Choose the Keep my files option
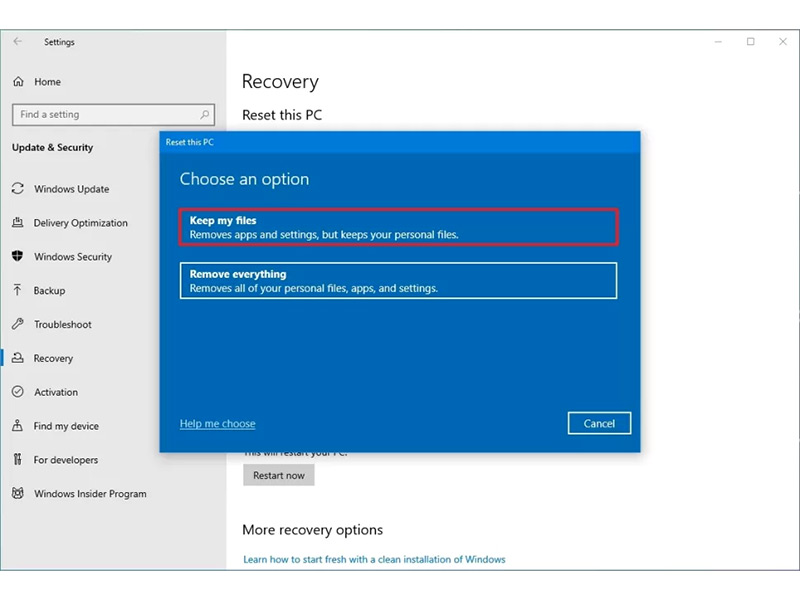 (398, 227)
